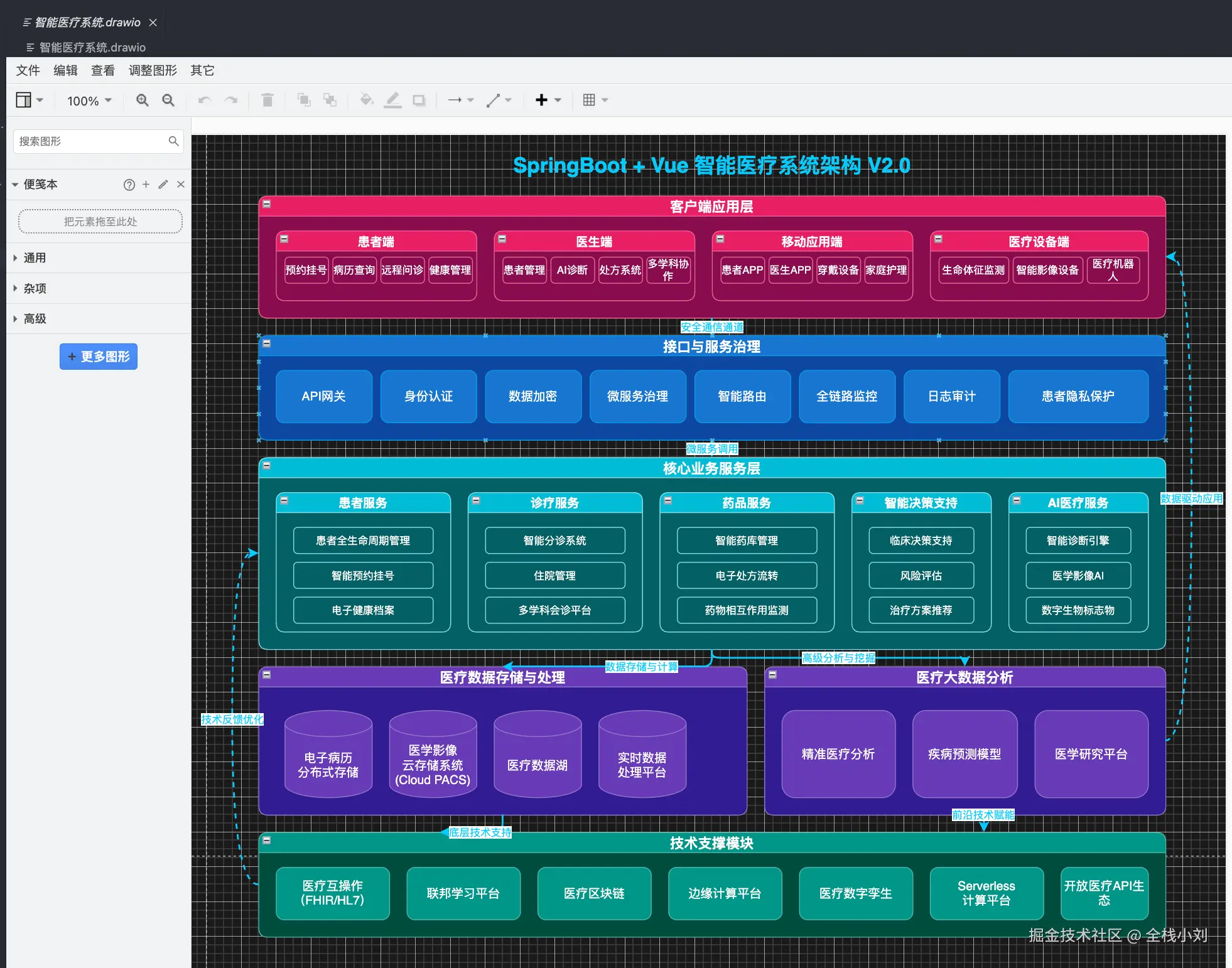
Task: Expand the 通用 shape category
Action: tap(35, 258)
